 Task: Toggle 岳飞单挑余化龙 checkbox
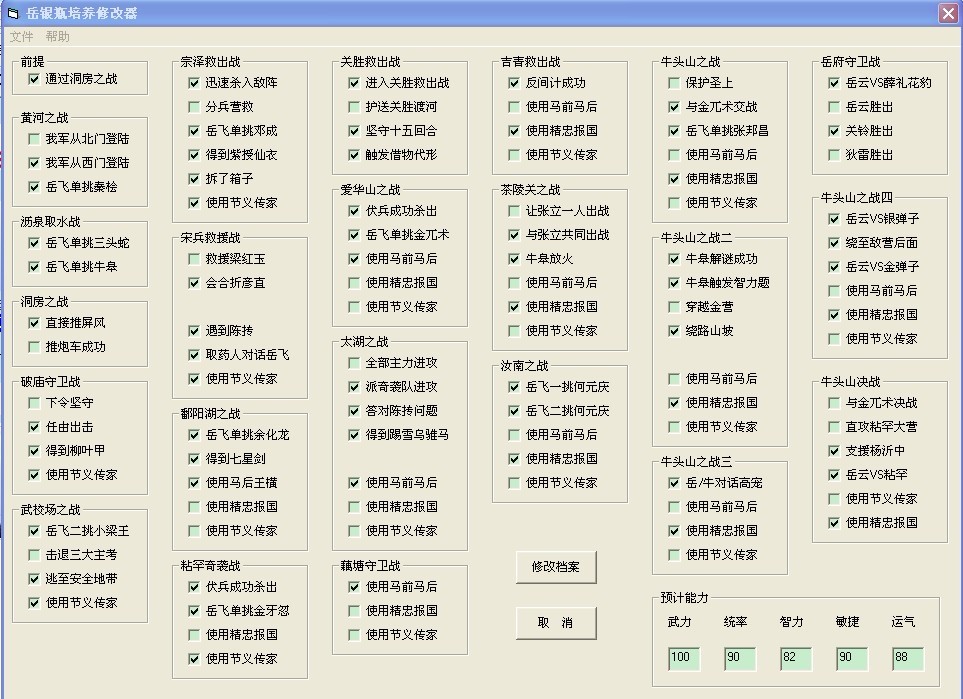pos(194,435)
